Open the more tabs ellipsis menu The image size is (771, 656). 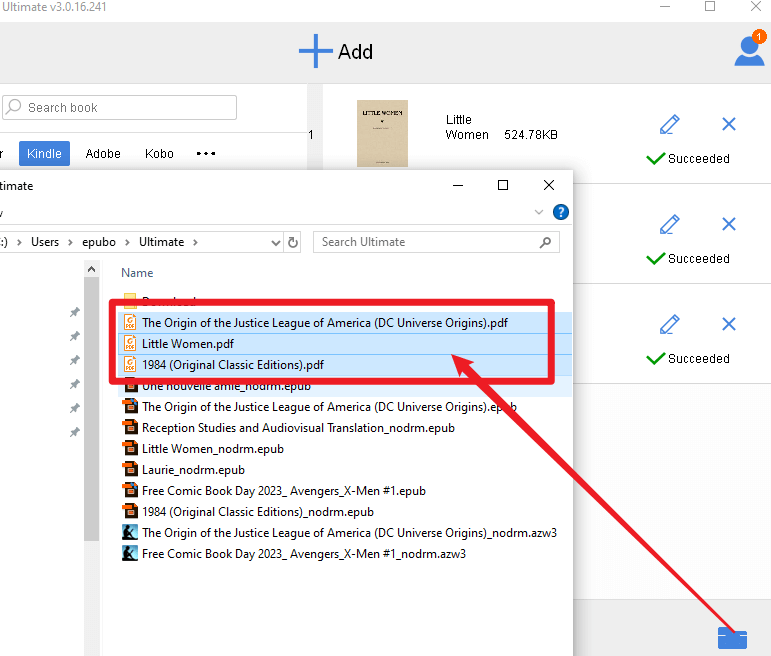[206, 153]
